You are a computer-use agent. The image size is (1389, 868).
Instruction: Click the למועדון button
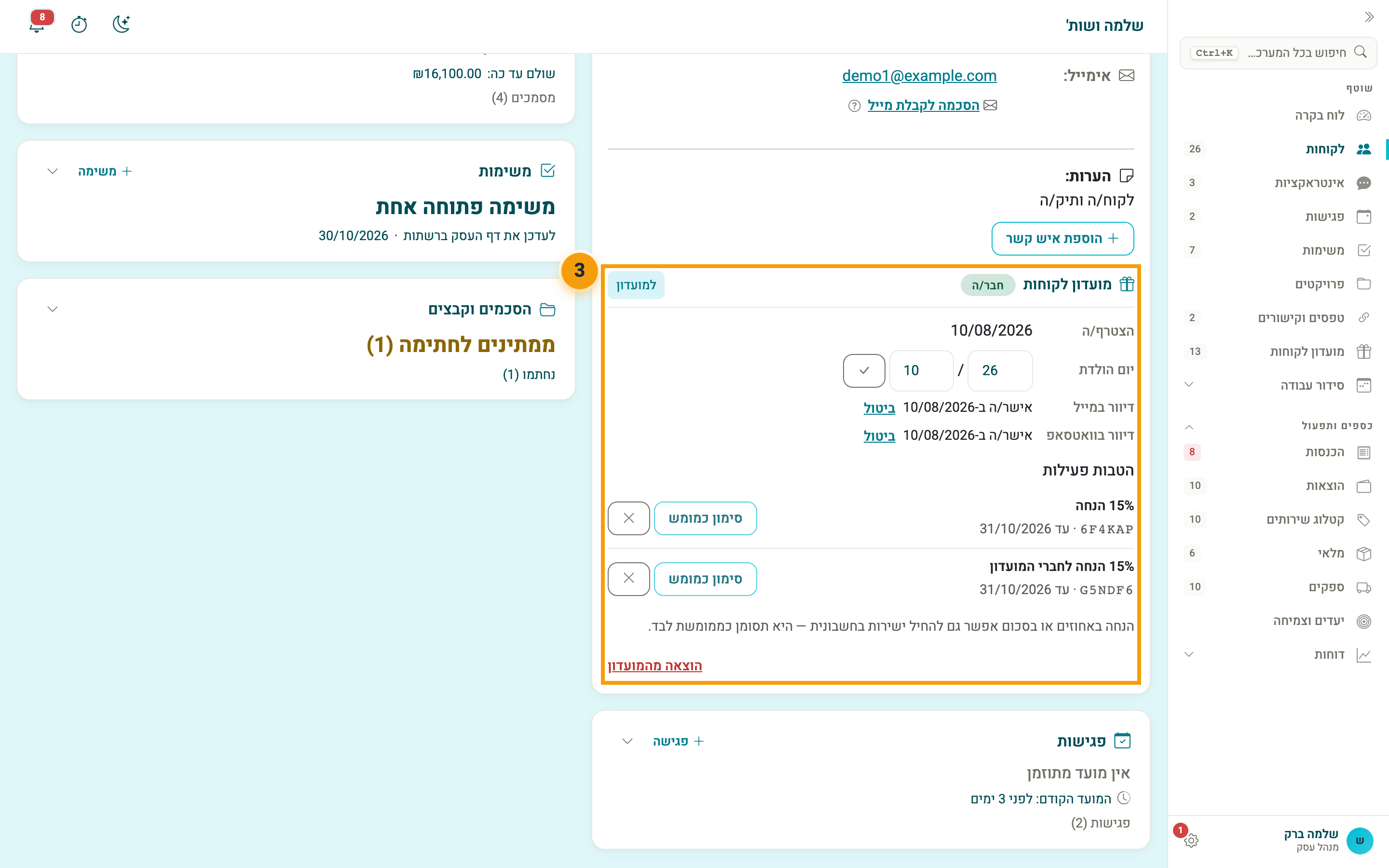pos(636,285)
